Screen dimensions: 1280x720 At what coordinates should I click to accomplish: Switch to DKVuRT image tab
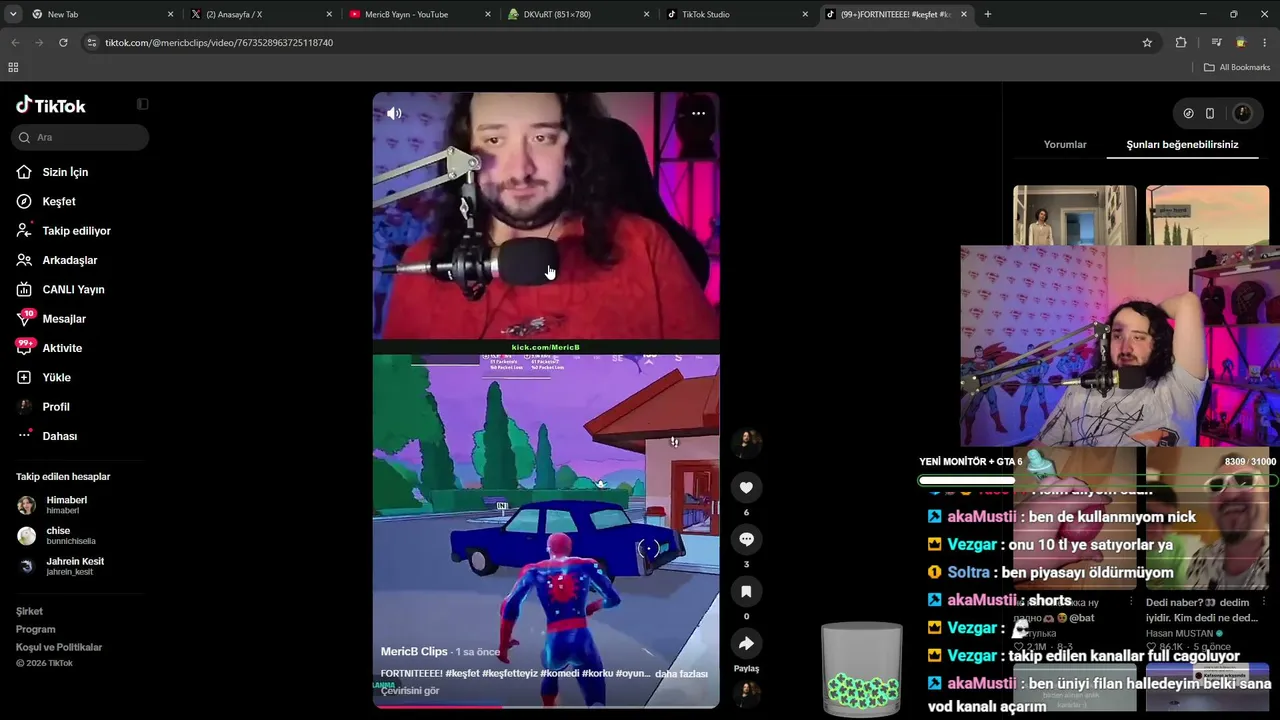(x=578, y=14)
